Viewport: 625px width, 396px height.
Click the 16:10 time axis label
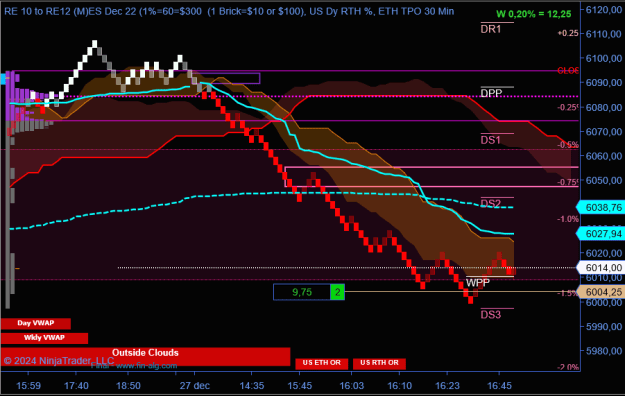click(x=399, y=386)
